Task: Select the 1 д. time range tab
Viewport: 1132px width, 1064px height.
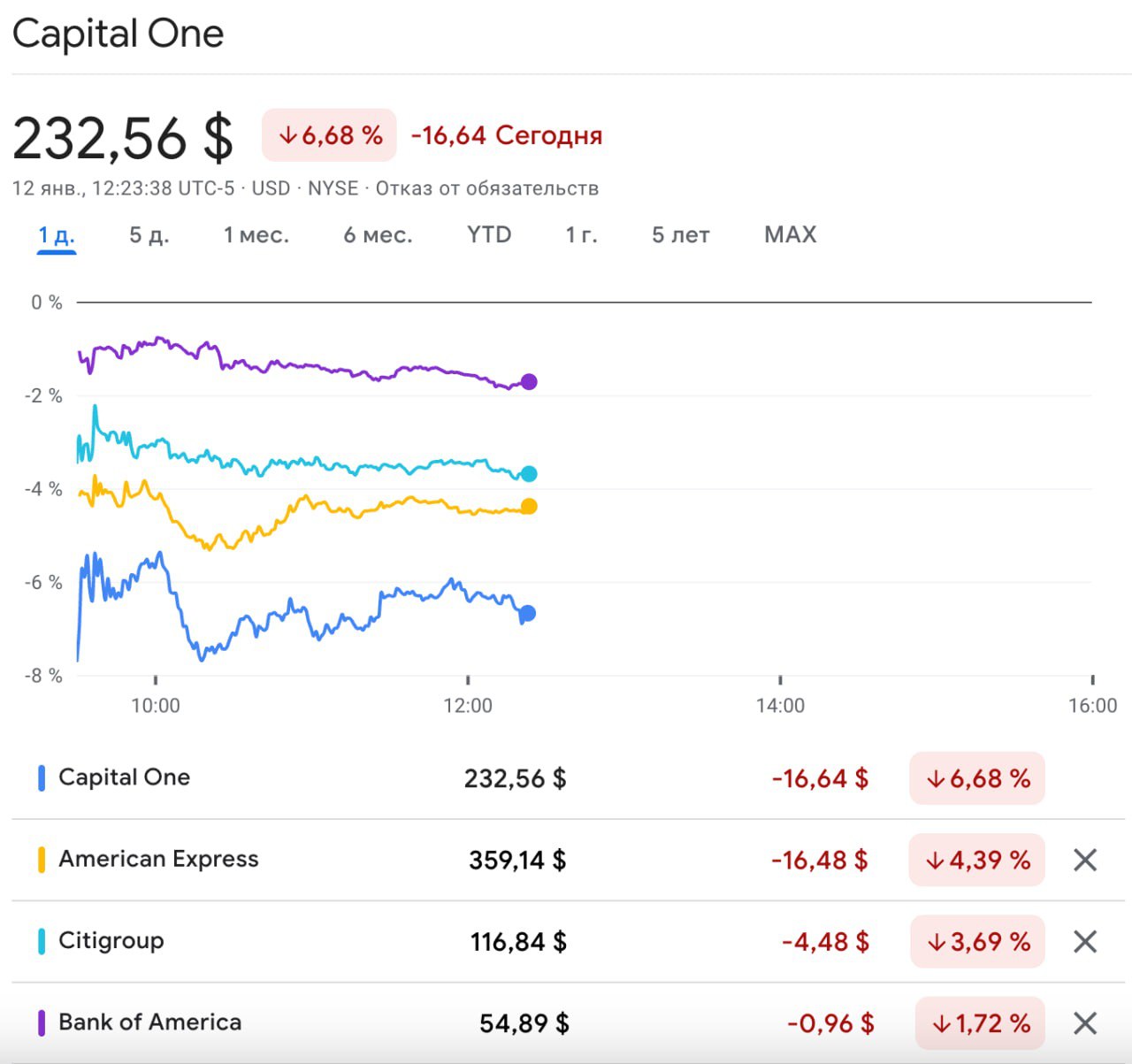Action: (56, 235)
